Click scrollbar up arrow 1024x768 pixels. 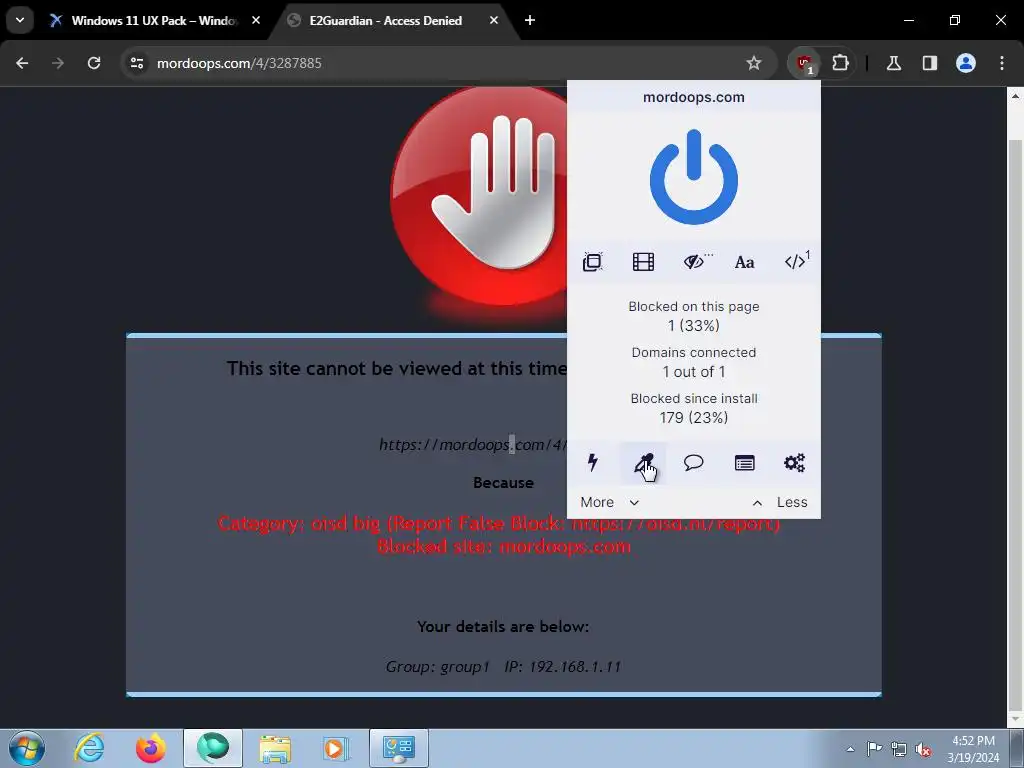click(x=1016, y=96)
